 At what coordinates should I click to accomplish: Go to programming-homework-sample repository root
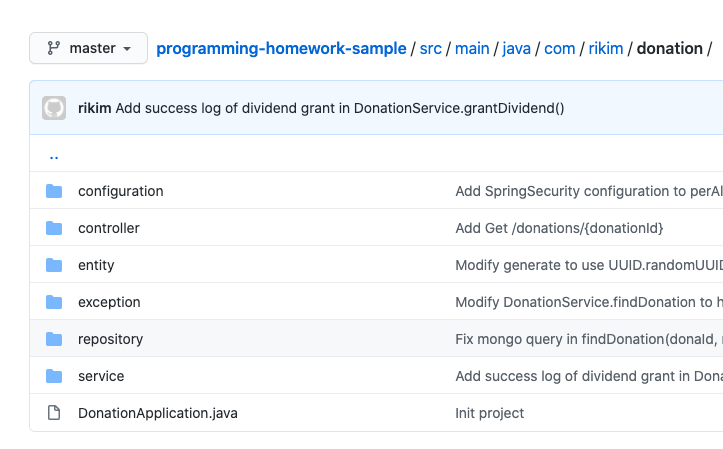[x=281, y=48]
